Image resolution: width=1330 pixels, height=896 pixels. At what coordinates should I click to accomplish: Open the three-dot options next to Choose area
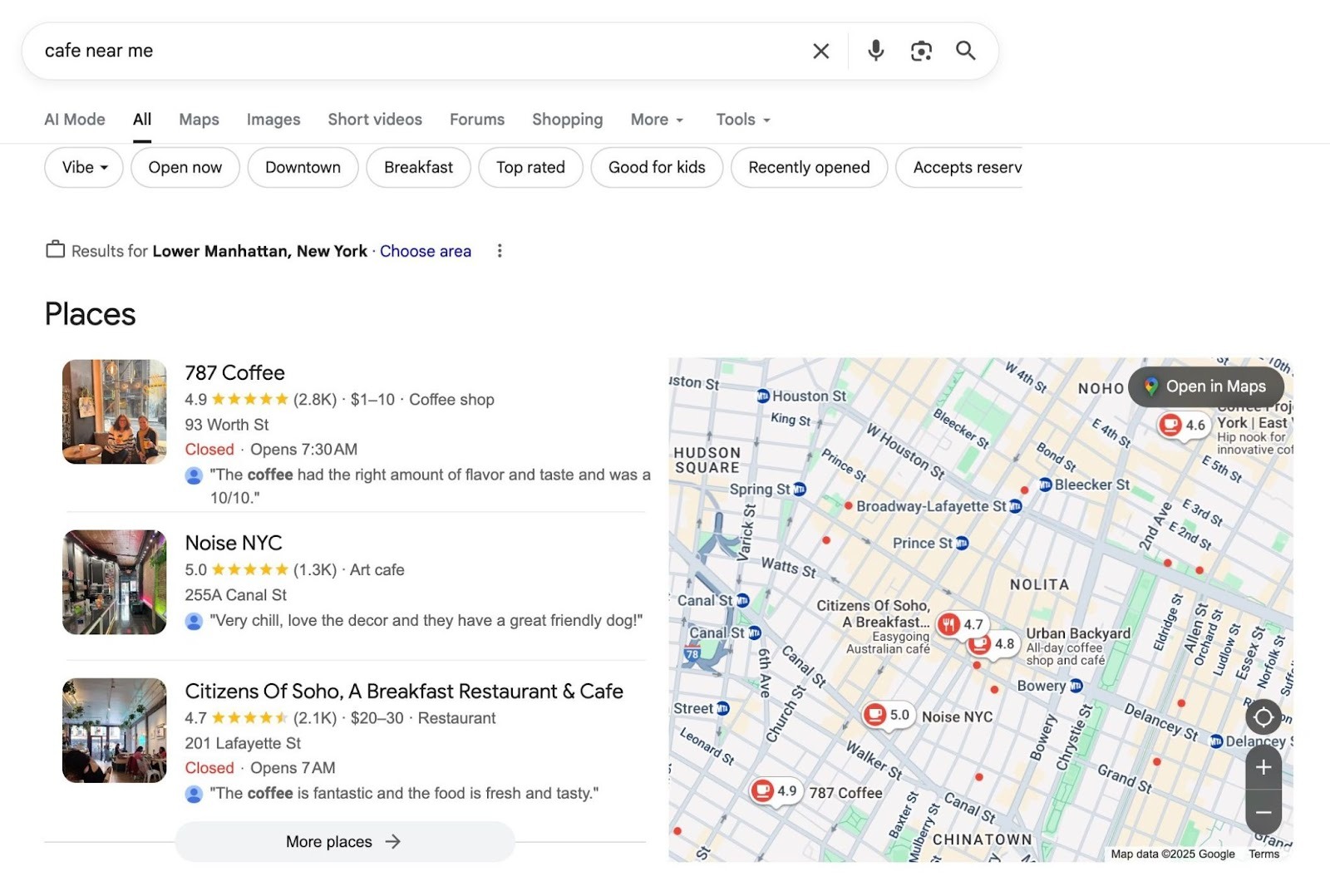click(500, 250)
